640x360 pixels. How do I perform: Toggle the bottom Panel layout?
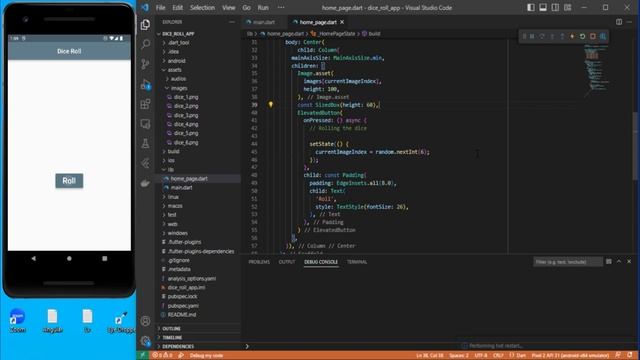pyautogui.click(x=543, y=8)
